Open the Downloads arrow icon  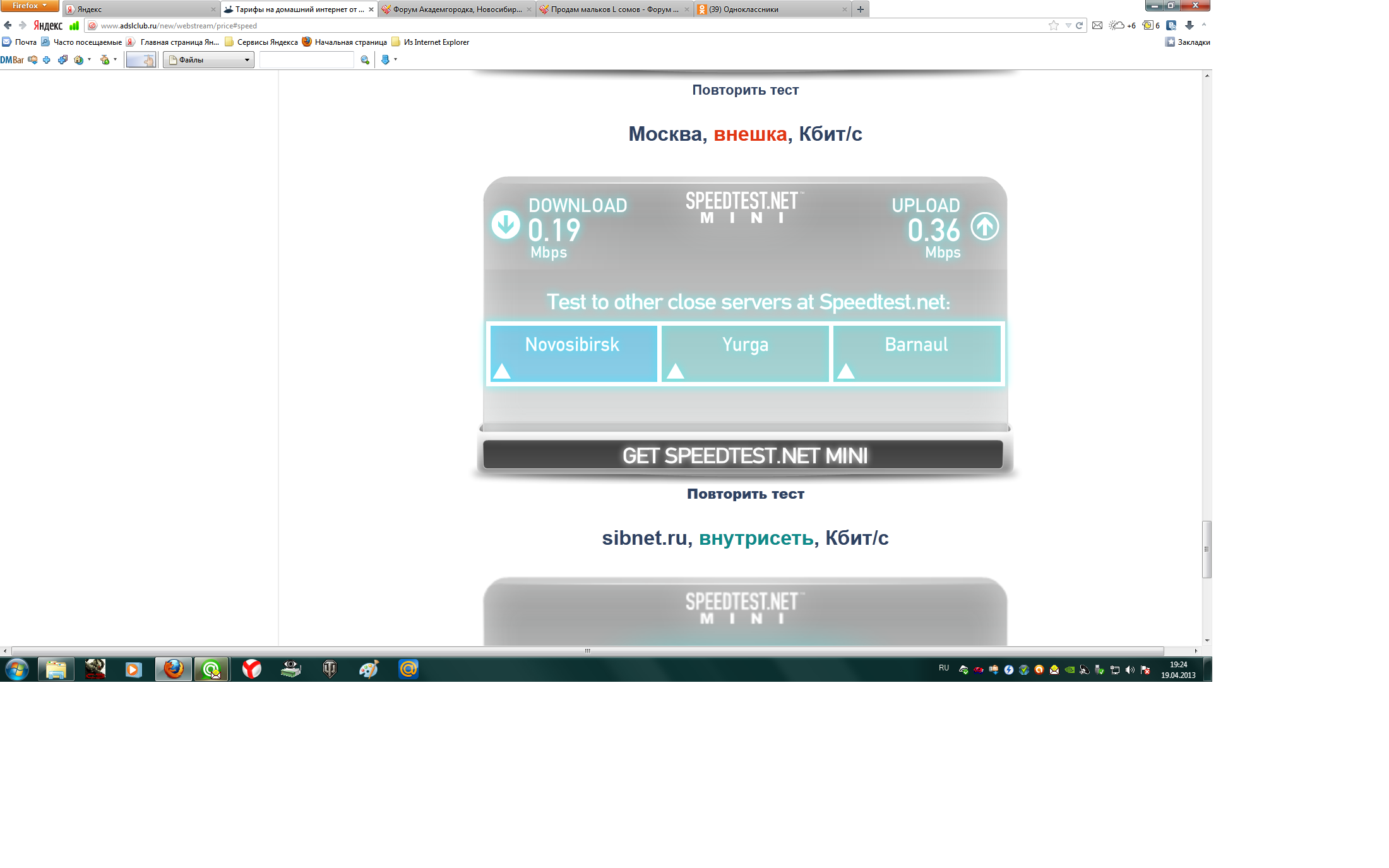click(1189, 25)
